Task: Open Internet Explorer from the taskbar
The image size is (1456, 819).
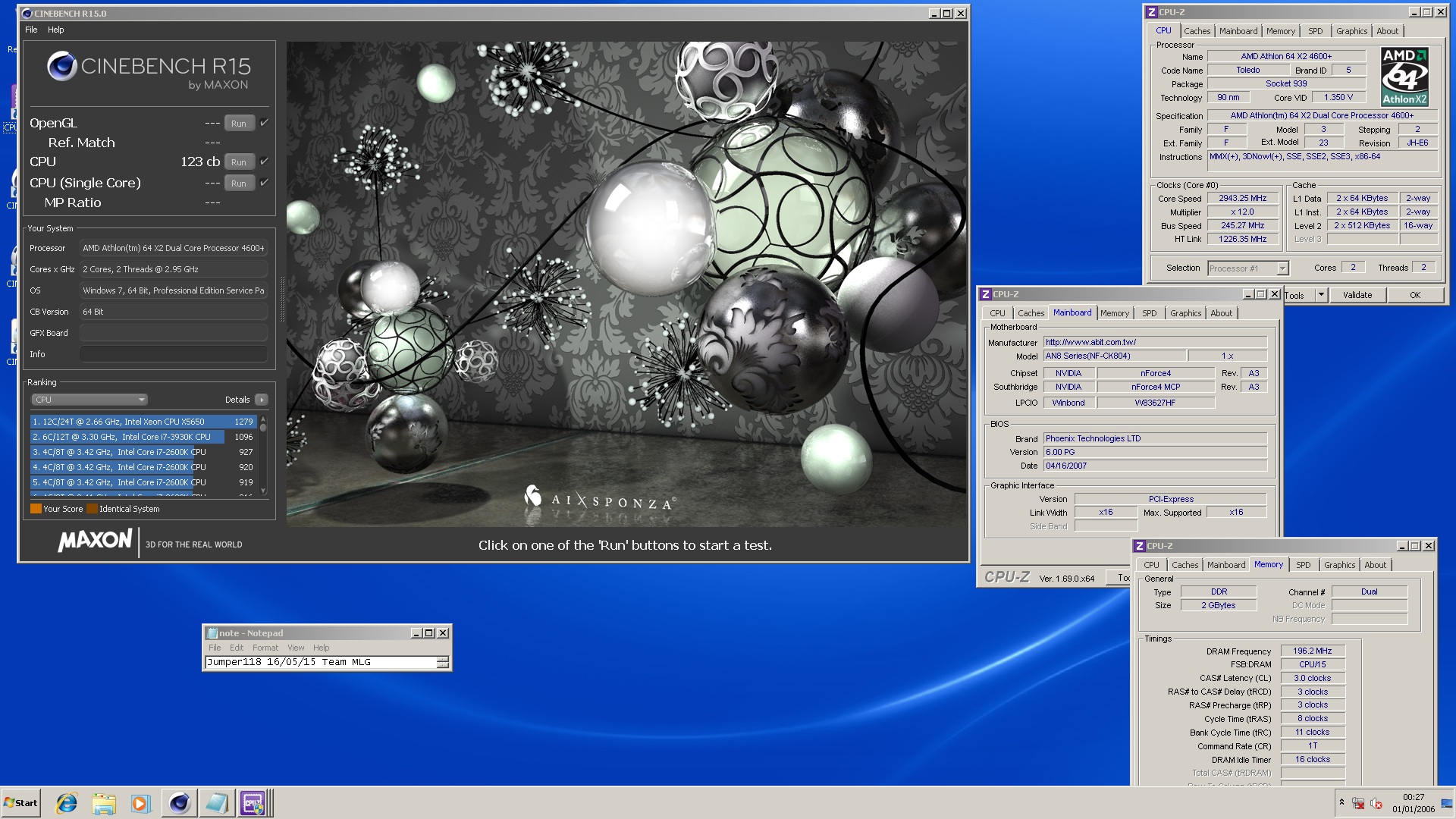Action: click(67, 803)
